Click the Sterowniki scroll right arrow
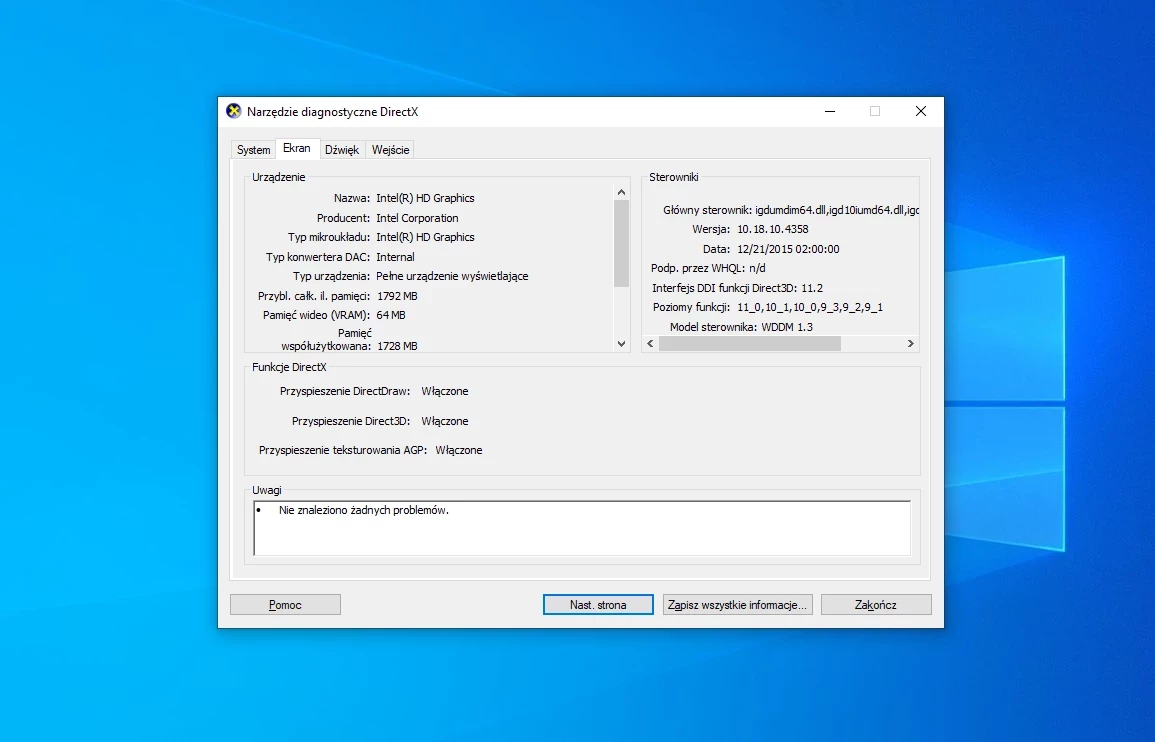This screenshot has height=742, width=1155. tap(910, 343)
